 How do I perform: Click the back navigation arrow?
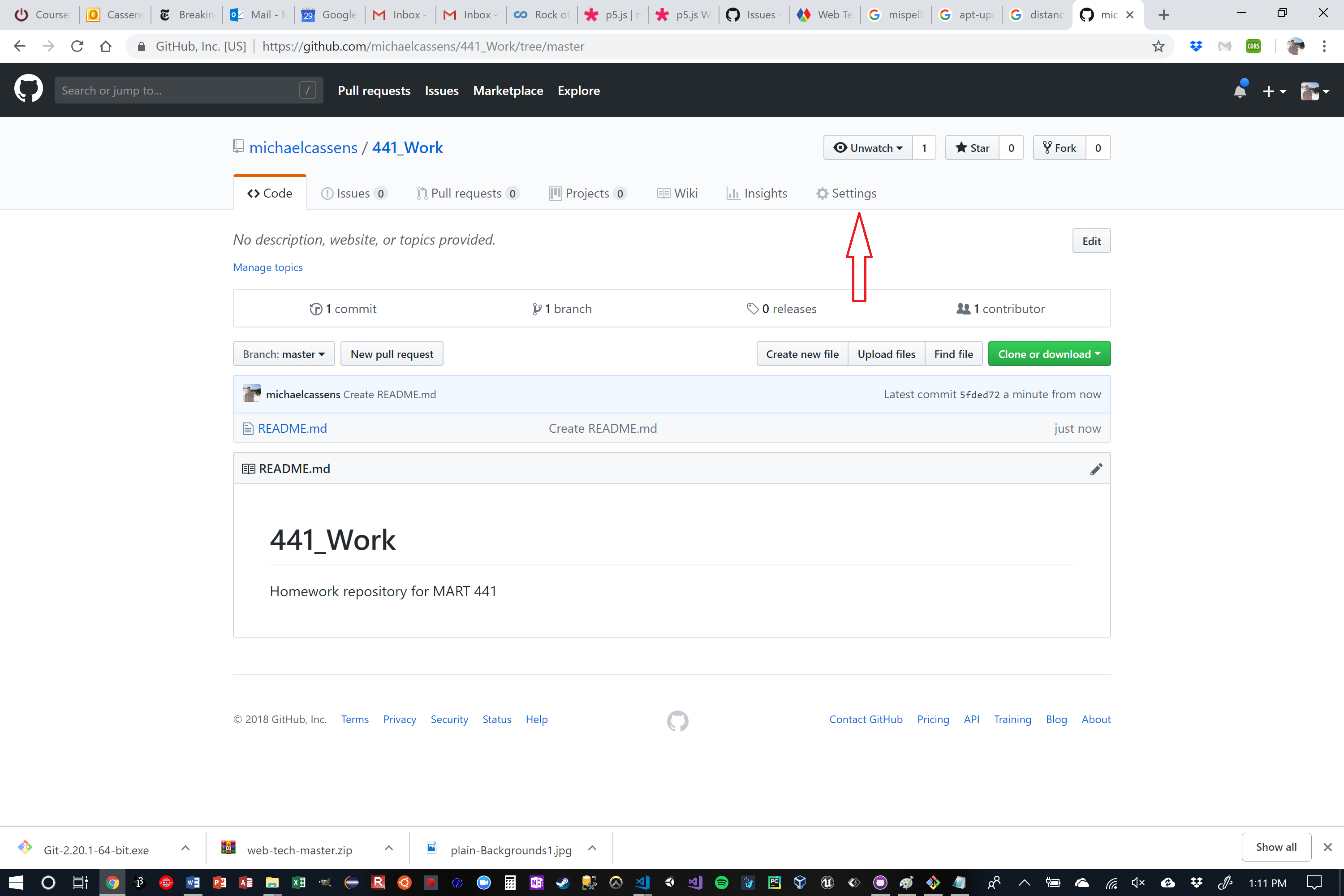pyautogui.click(x=19, y=46)
